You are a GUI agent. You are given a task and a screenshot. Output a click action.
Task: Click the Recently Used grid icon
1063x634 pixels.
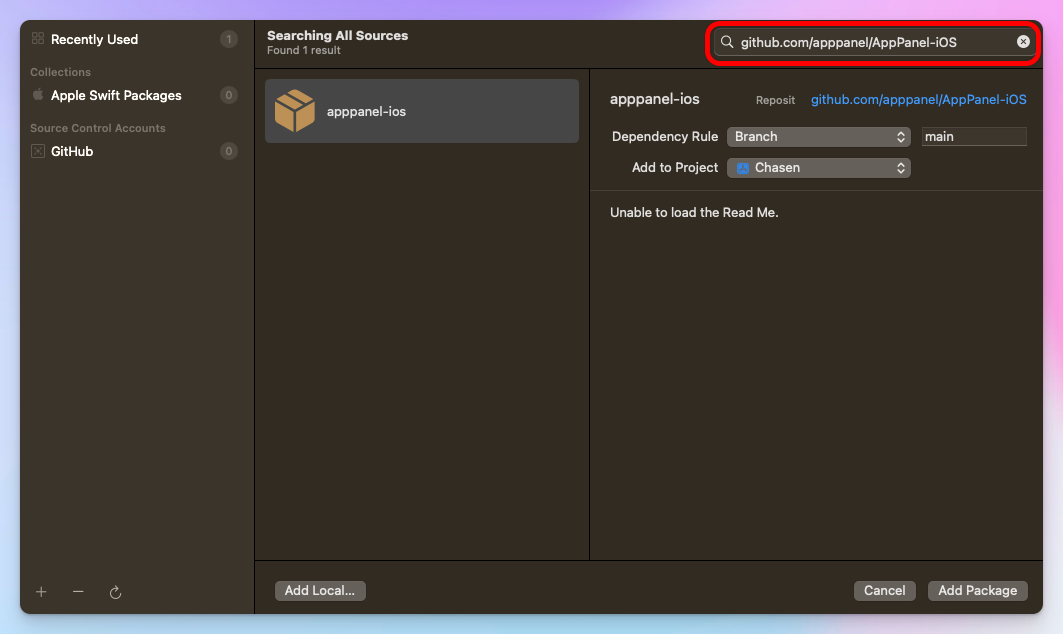pyautogui.click(x=38, y=39)
